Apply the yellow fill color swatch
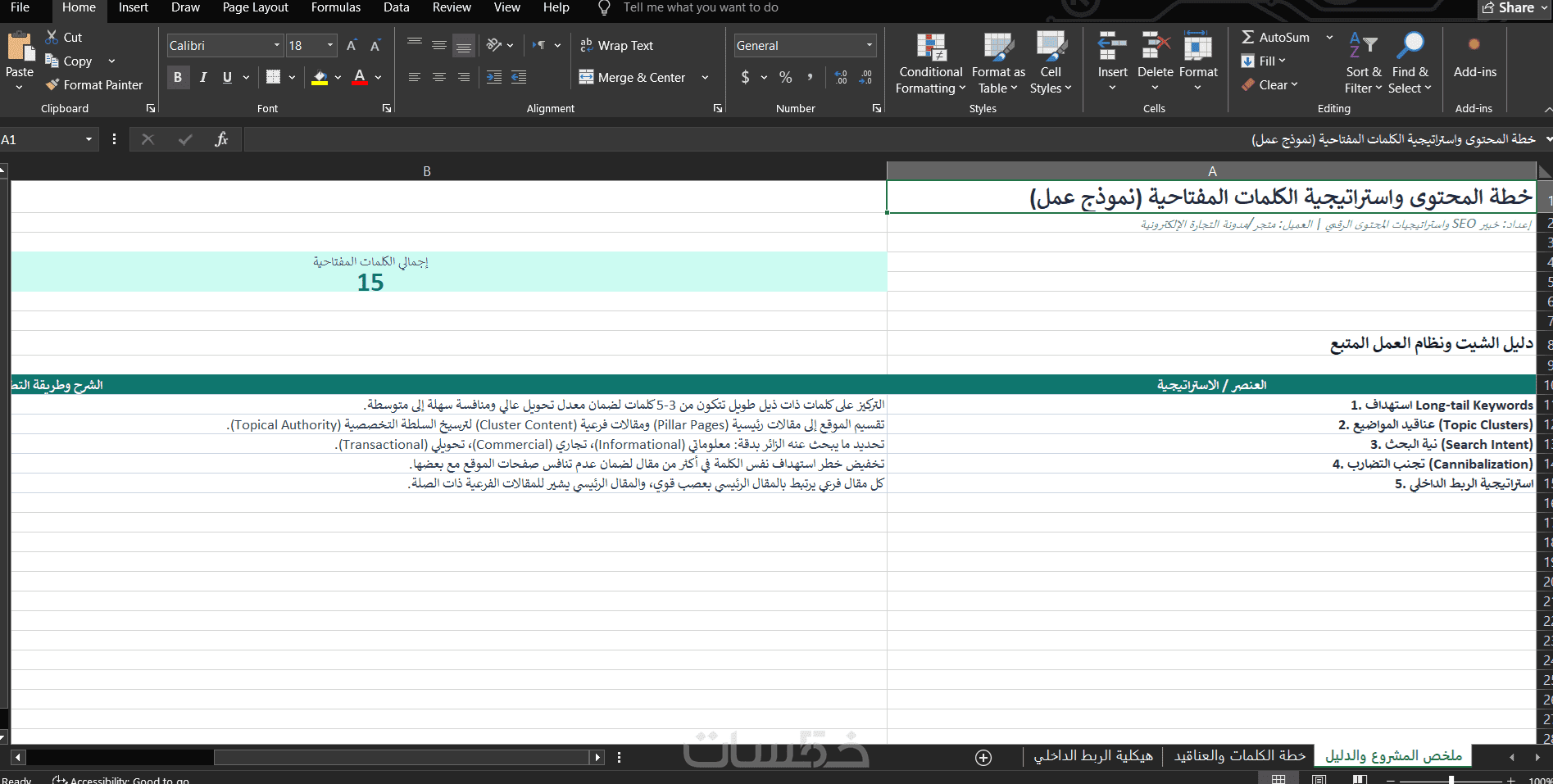 (x=320, y=77)
